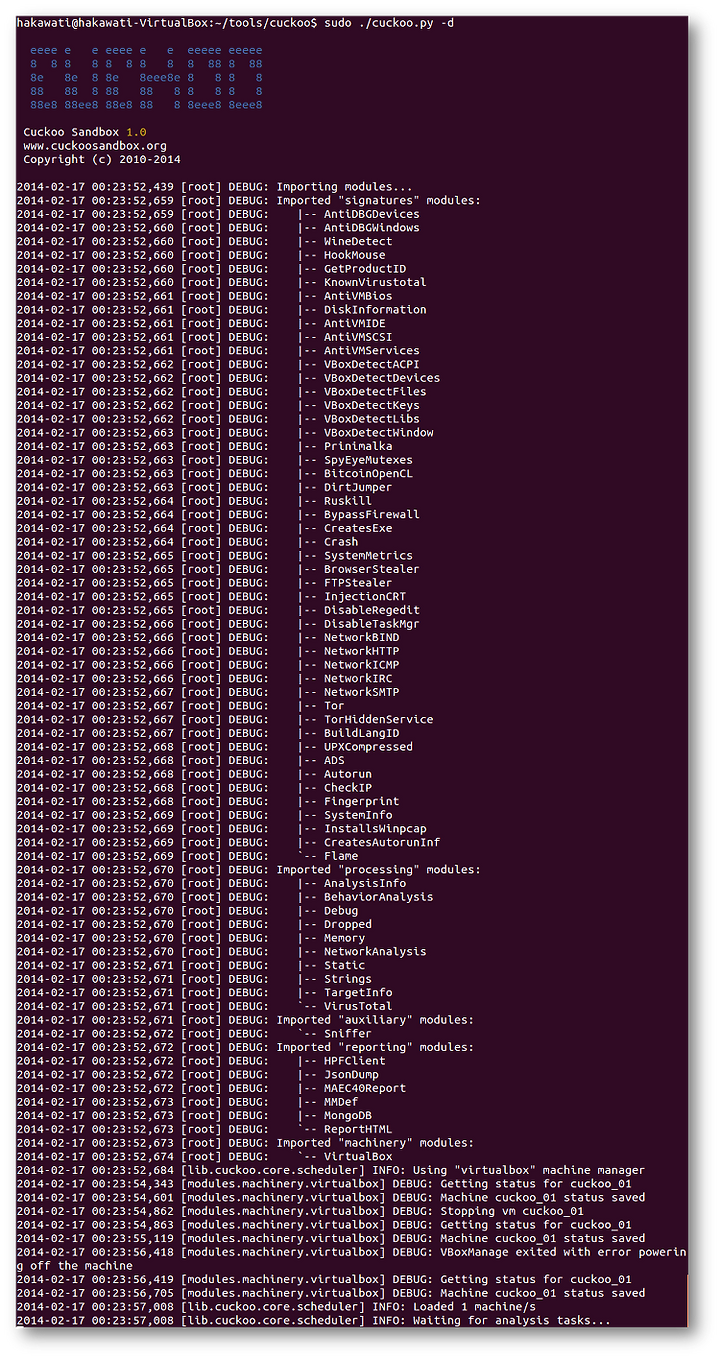Select the BypassFirewall module entry

[x=371, y=515]
